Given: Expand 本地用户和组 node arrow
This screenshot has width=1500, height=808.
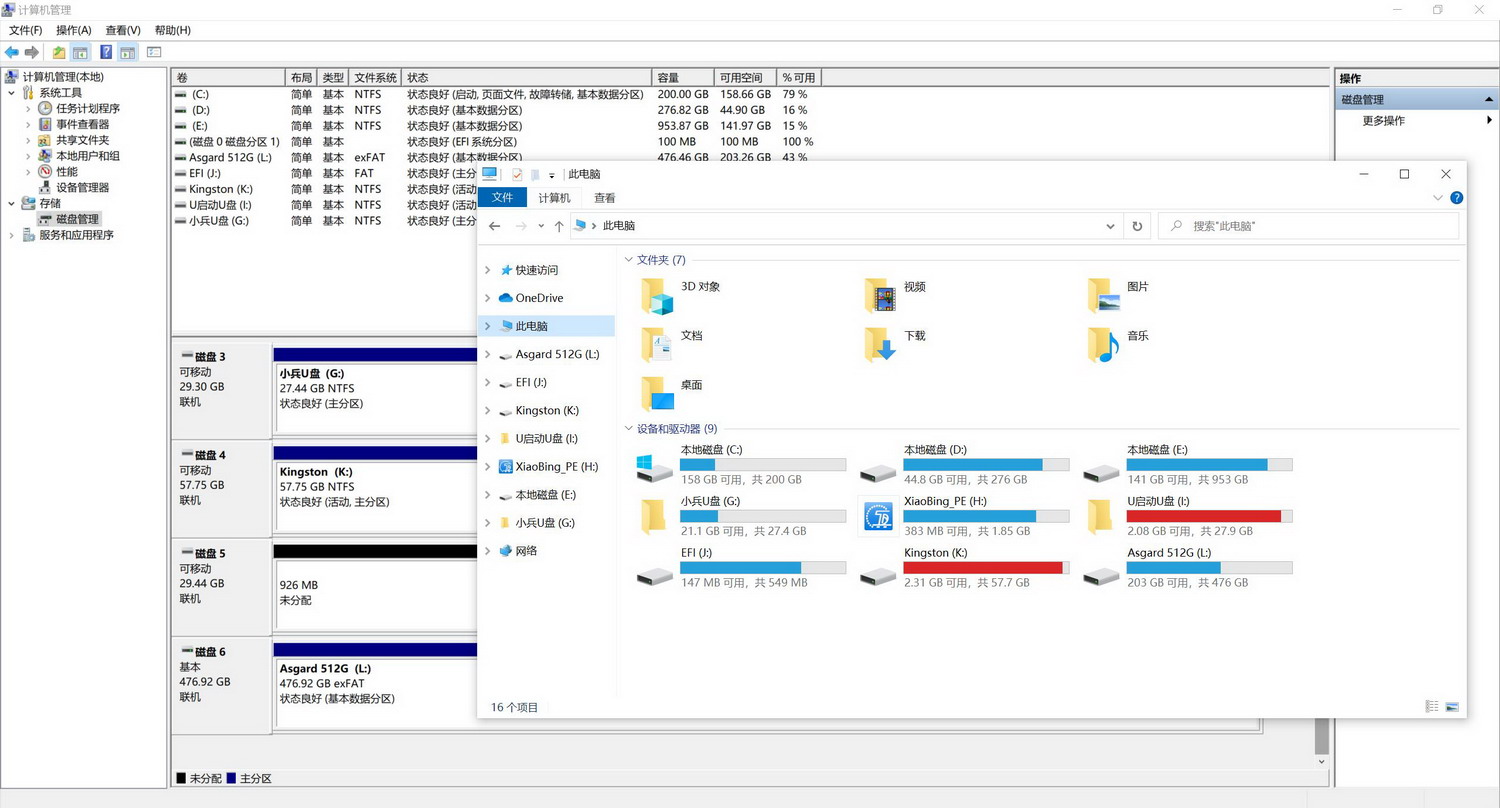Looking at the screenshot, I should tap(28, 156).
